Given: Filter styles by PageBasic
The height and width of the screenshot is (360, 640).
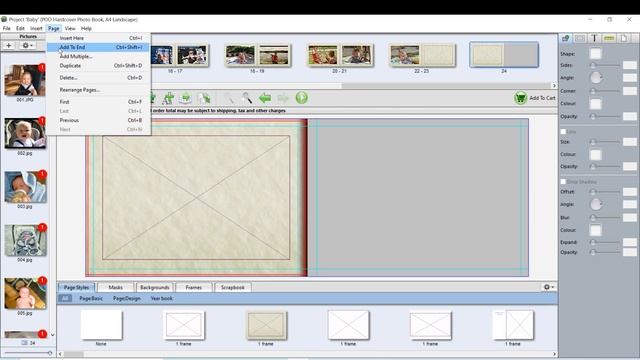Looking at the screenshot, I should pyautogui.click(x=91, y=298).
